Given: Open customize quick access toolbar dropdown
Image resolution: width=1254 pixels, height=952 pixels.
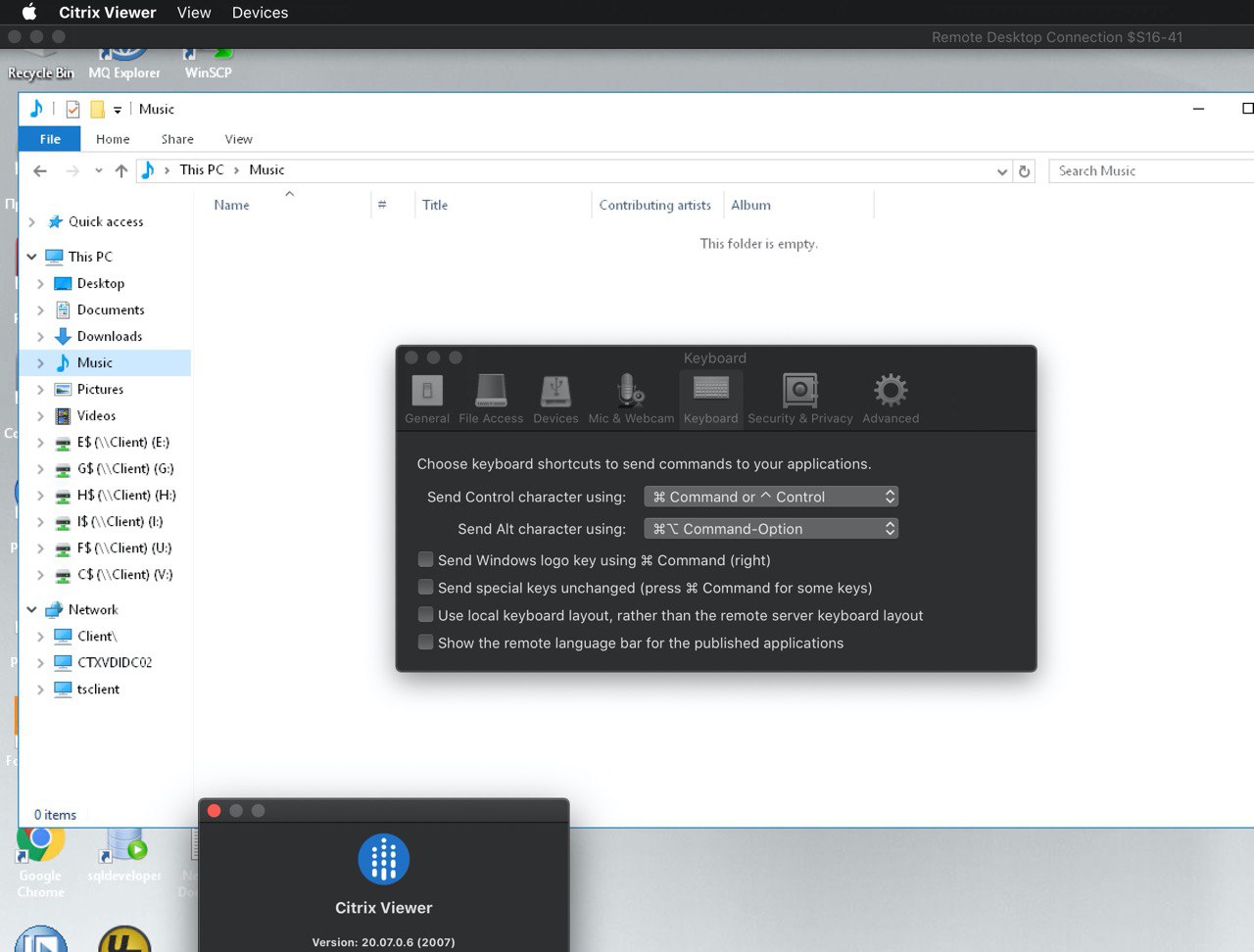Looking at the screenshot, I should coord(117,110).
